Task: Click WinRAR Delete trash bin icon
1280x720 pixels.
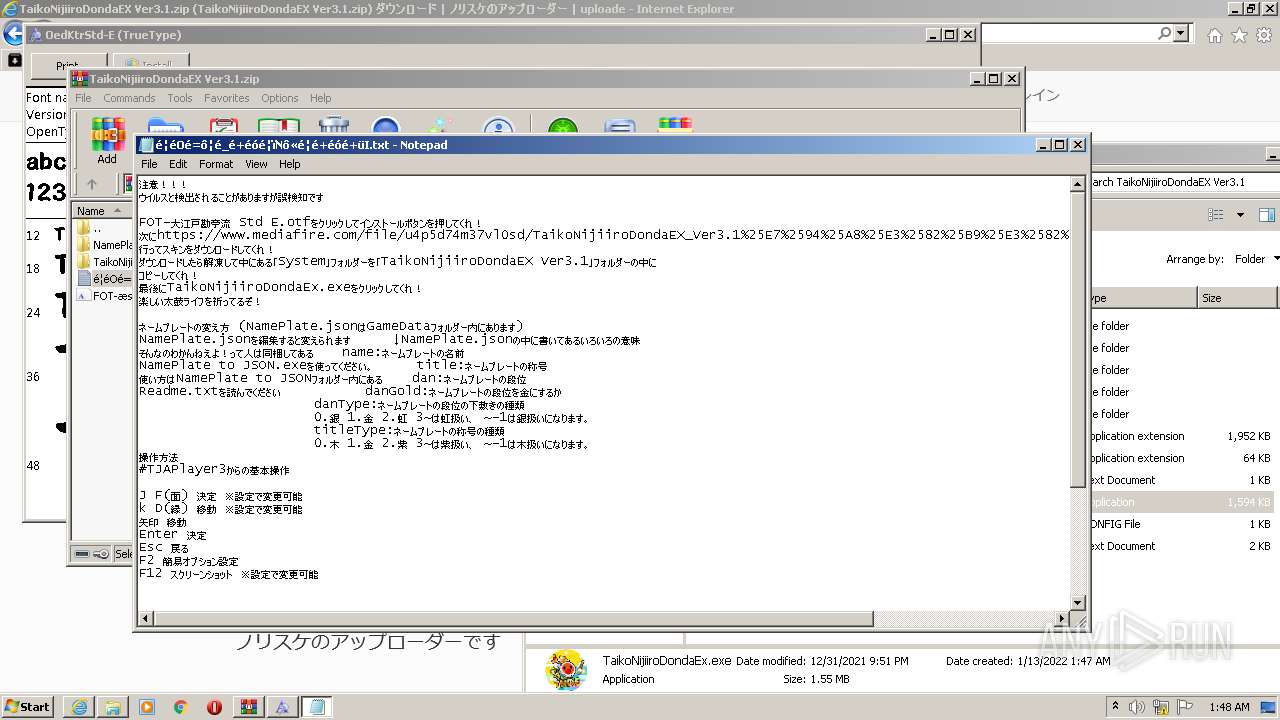Action: coord(334,127)
